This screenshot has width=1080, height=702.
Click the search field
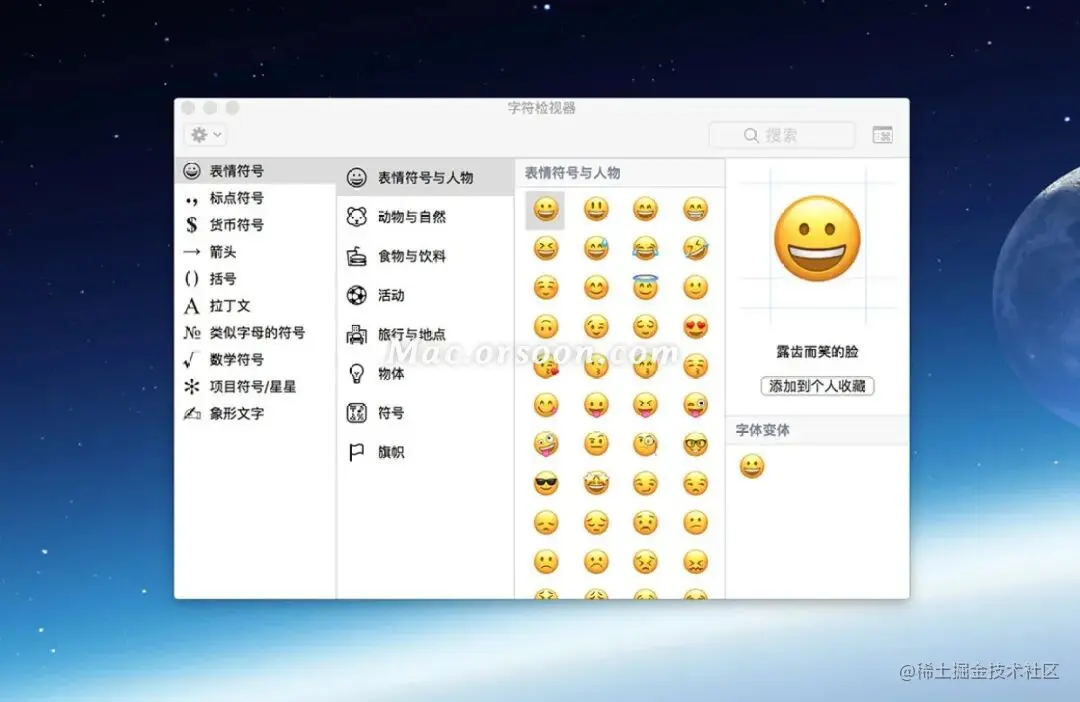coord(782,135)
